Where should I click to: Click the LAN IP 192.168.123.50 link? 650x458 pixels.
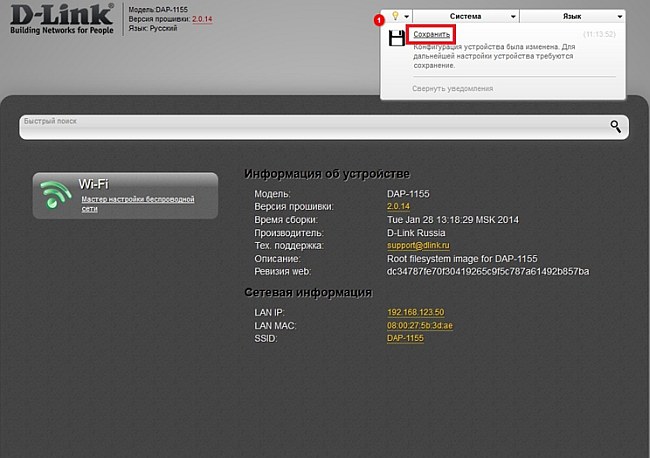pos(415,312)
